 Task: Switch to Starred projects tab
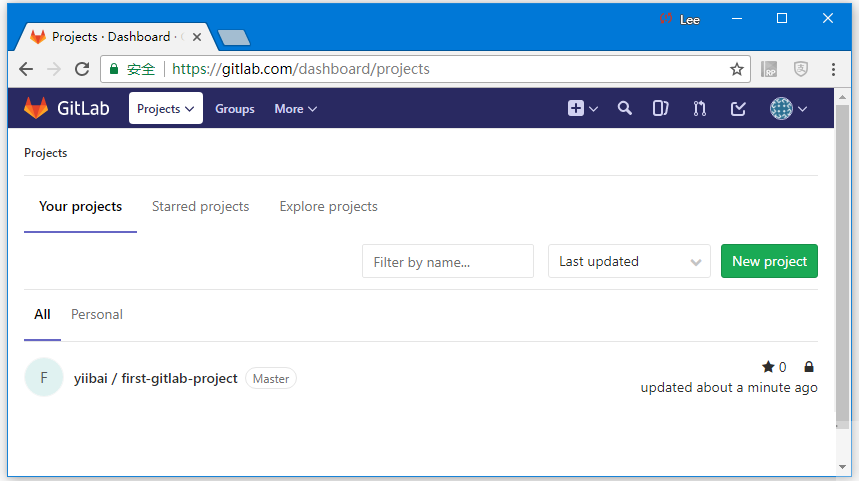click(x=201, y=207)
